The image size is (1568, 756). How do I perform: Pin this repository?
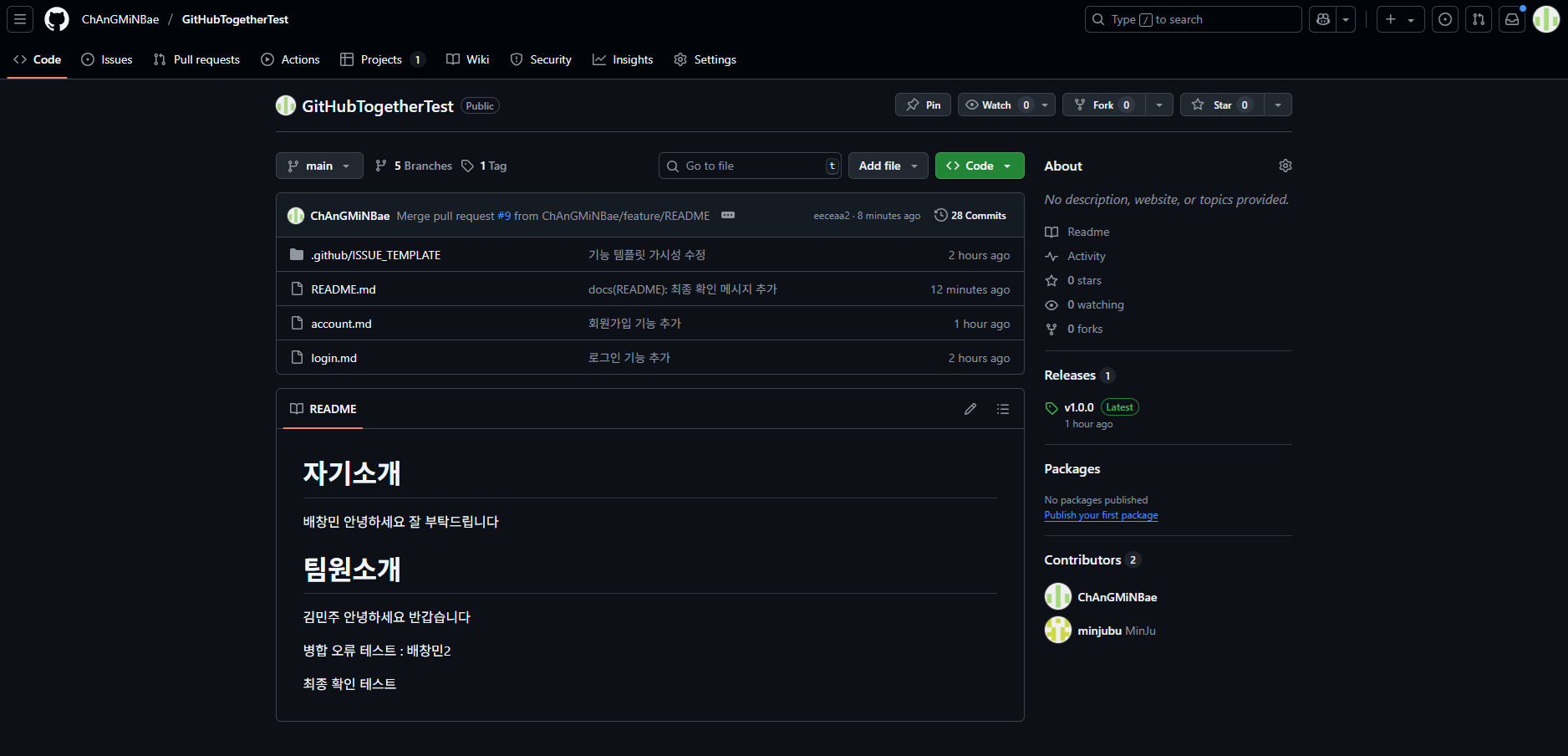pos(923,105)
